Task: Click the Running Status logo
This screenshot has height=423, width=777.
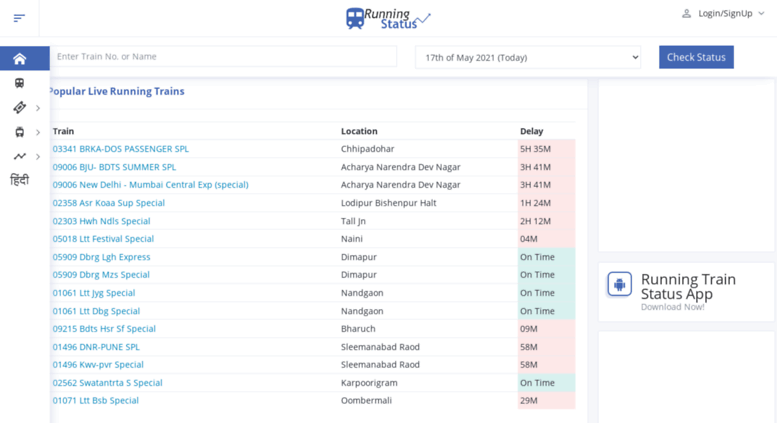Action: coord(388,18)
